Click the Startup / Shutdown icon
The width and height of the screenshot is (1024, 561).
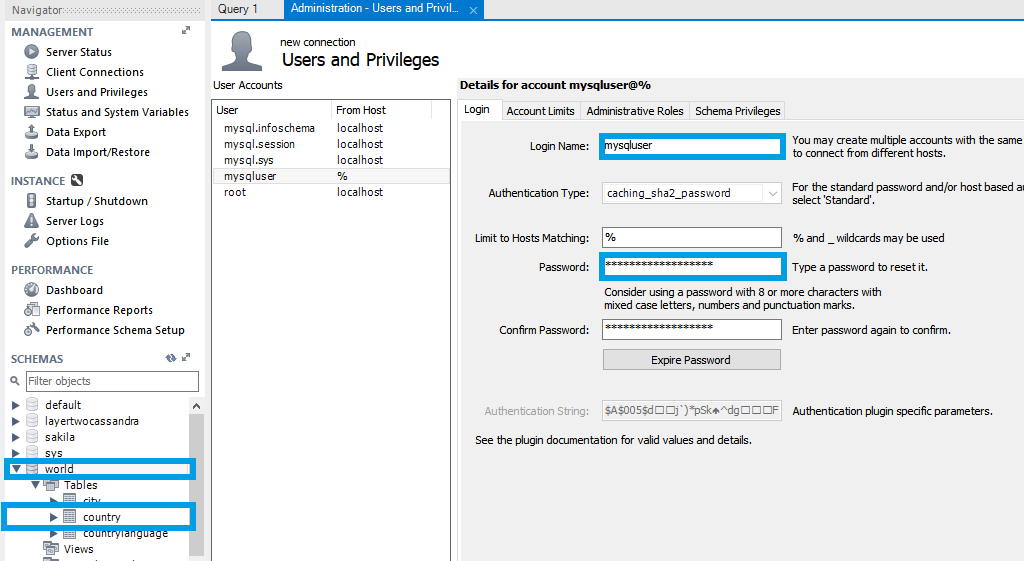pyautogui.click(x=31, y=201)
